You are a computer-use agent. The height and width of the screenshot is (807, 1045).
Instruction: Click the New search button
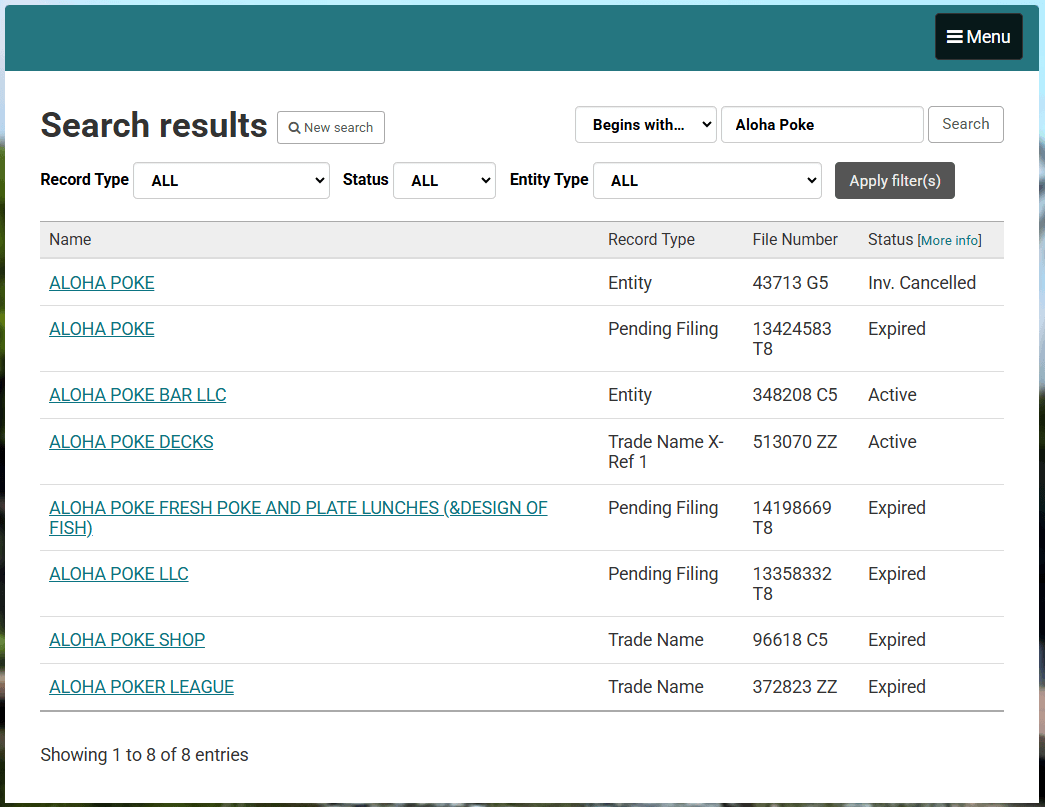click(x=330, y=127)
